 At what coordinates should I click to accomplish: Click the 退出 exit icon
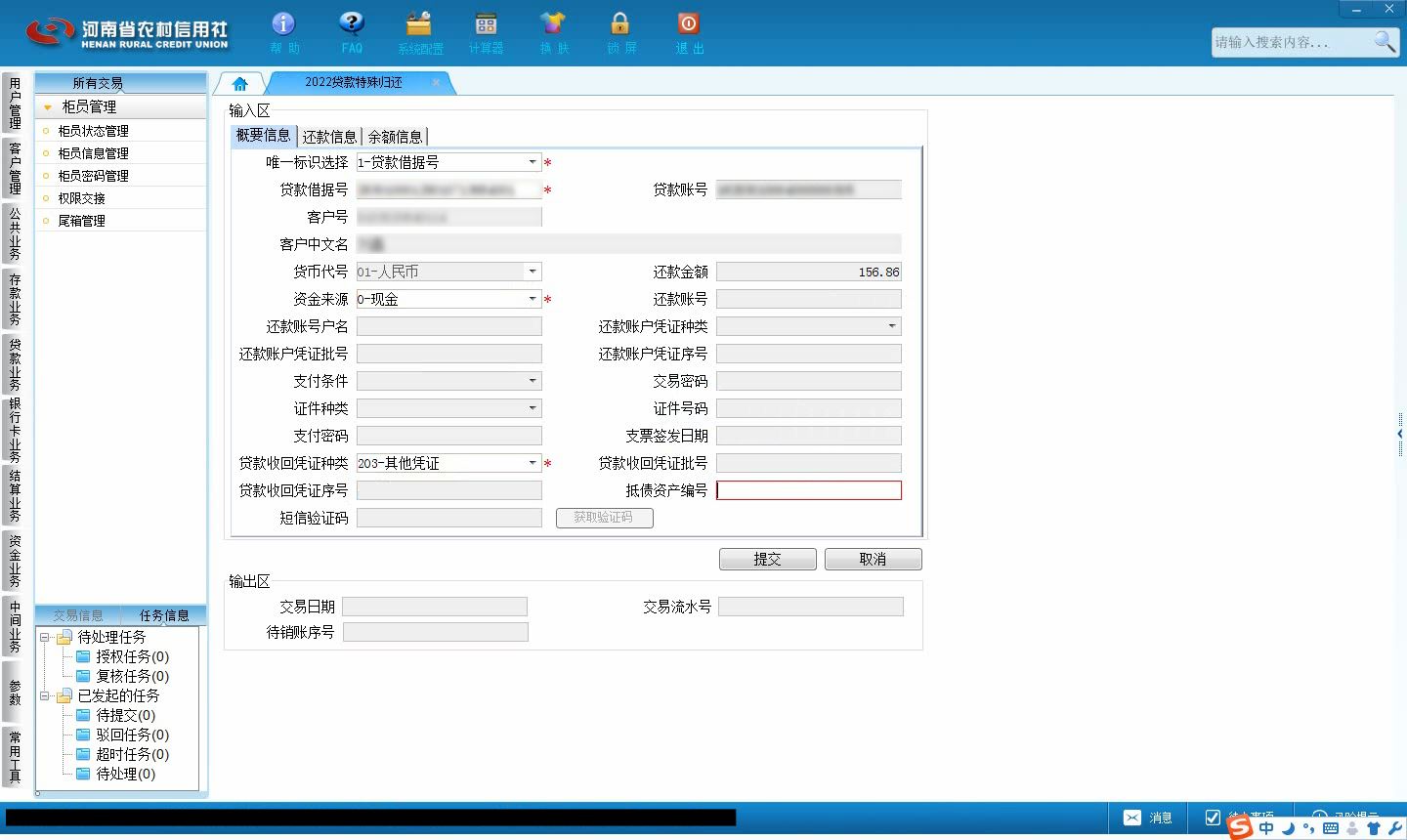point(688,23)
